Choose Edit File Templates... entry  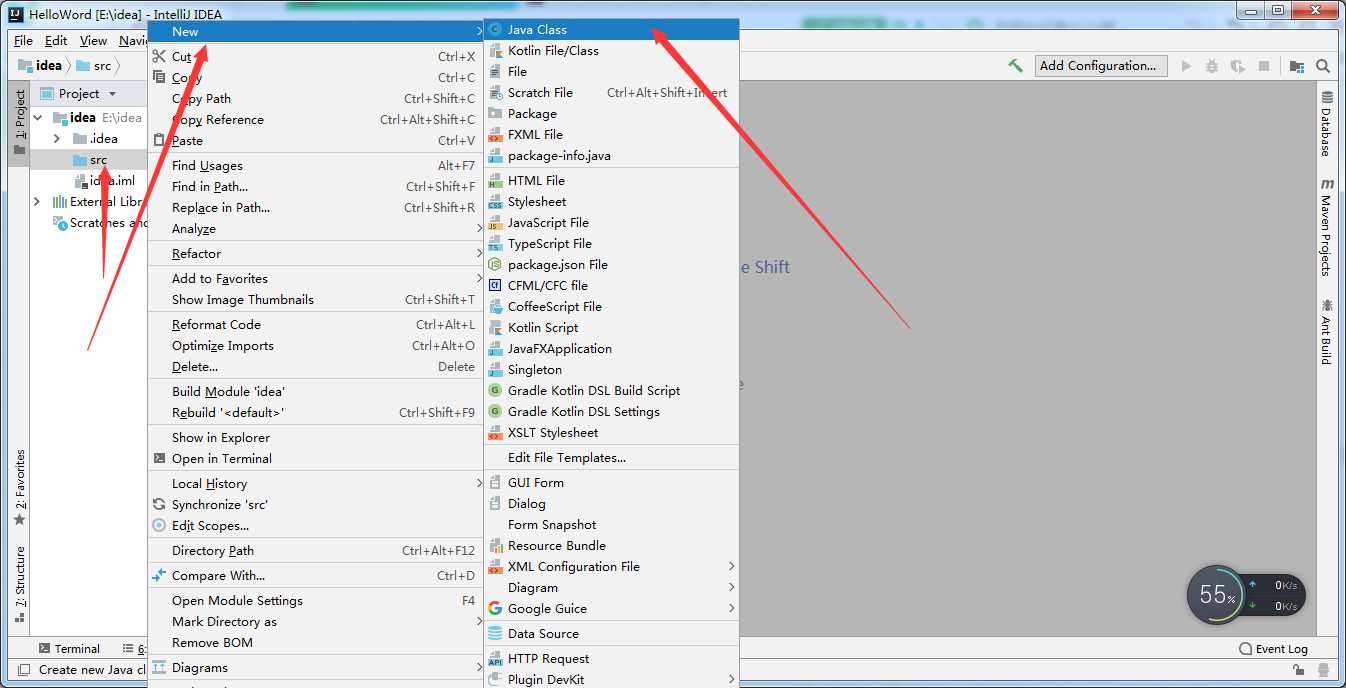coord(611,457)
